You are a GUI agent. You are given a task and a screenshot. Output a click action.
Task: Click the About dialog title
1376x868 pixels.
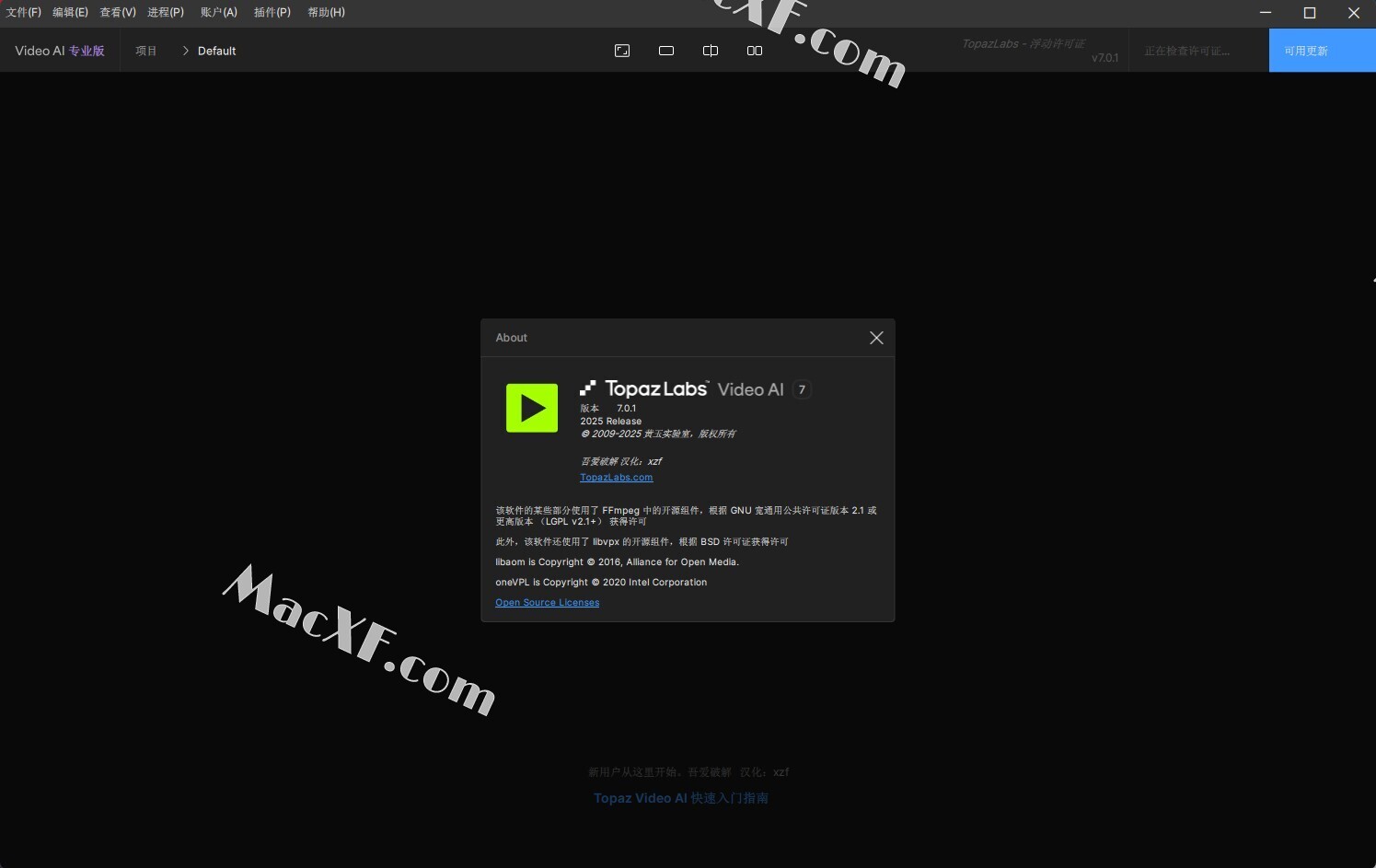point(512,338)
